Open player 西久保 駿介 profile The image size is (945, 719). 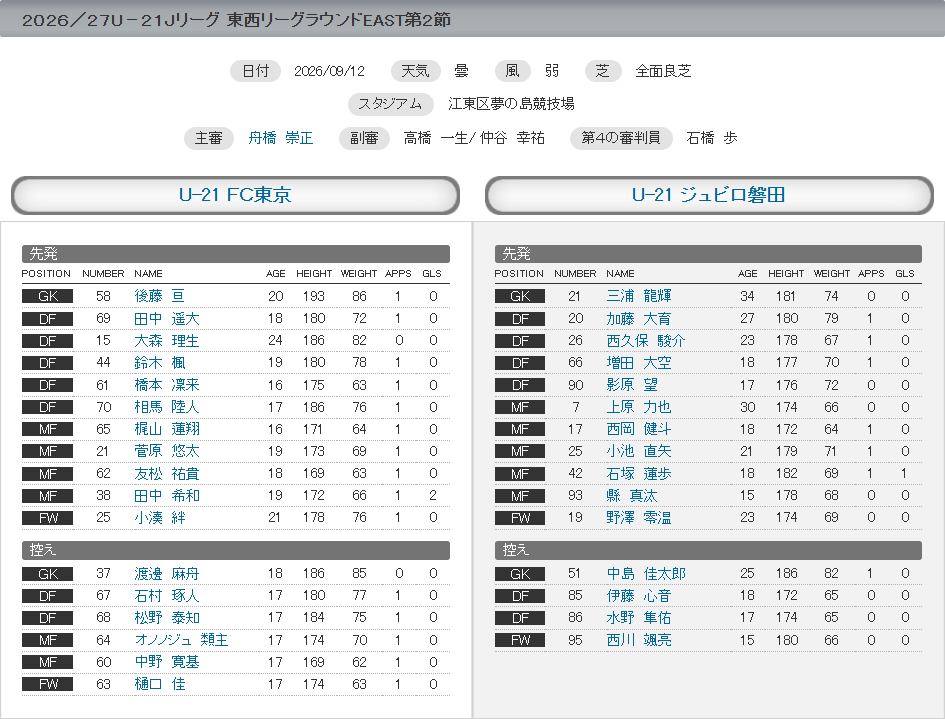pos(646,341)
